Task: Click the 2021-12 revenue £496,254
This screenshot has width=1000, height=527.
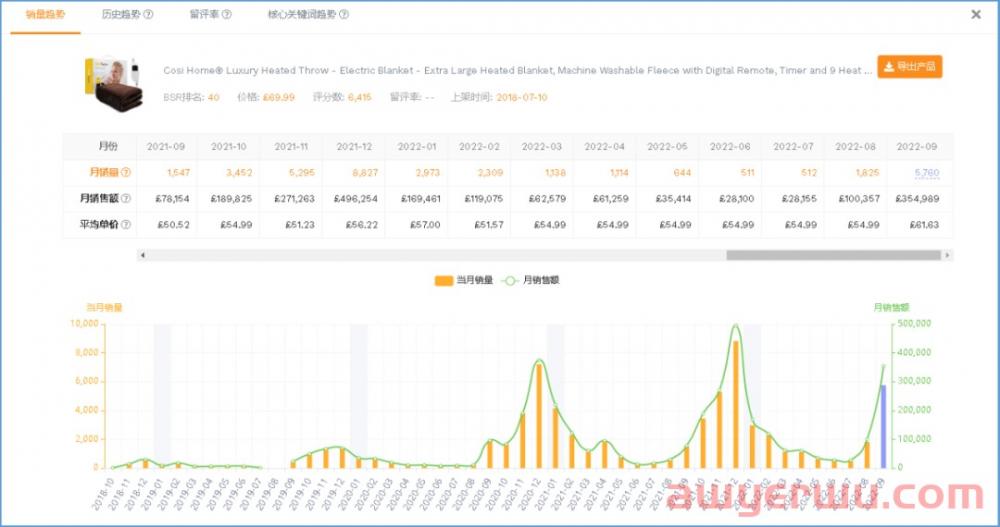Action: coord(356,198)
